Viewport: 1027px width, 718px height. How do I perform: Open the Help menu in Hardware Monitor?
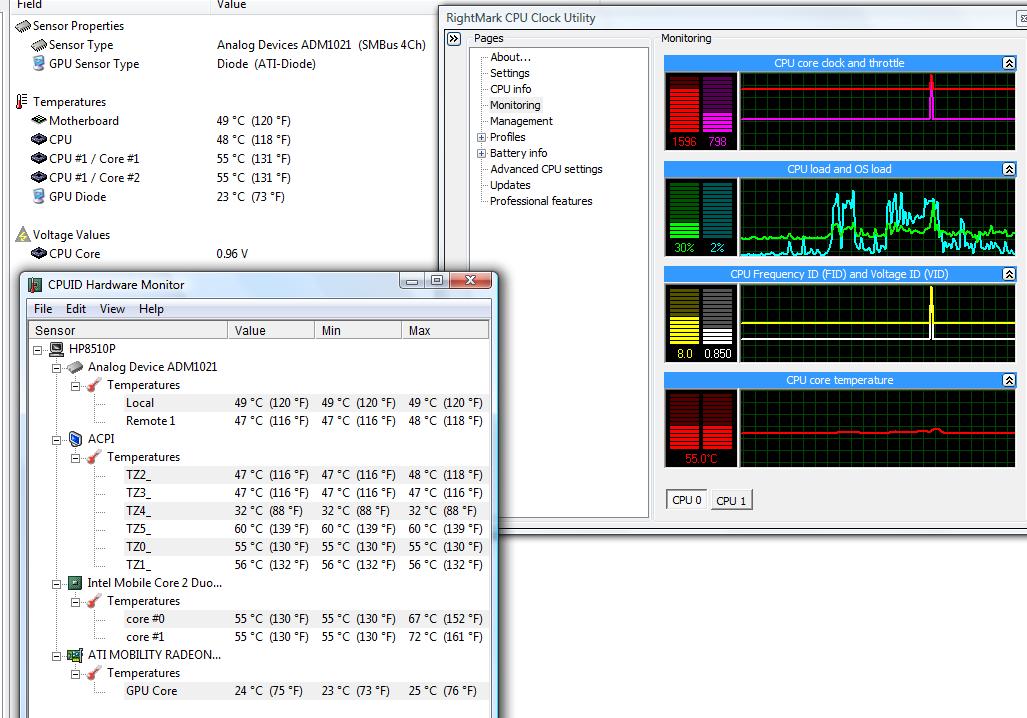151,309
